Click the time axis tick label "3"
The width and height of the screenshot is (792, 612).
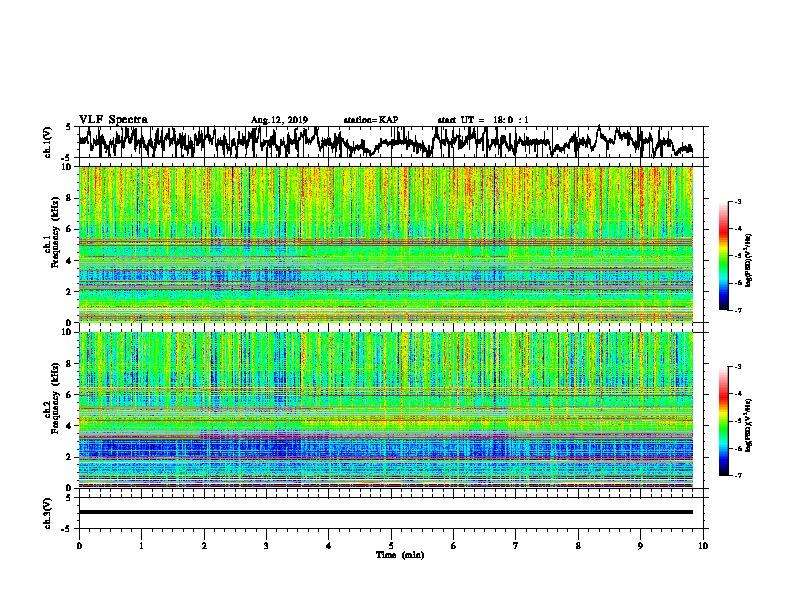(266, 546)
